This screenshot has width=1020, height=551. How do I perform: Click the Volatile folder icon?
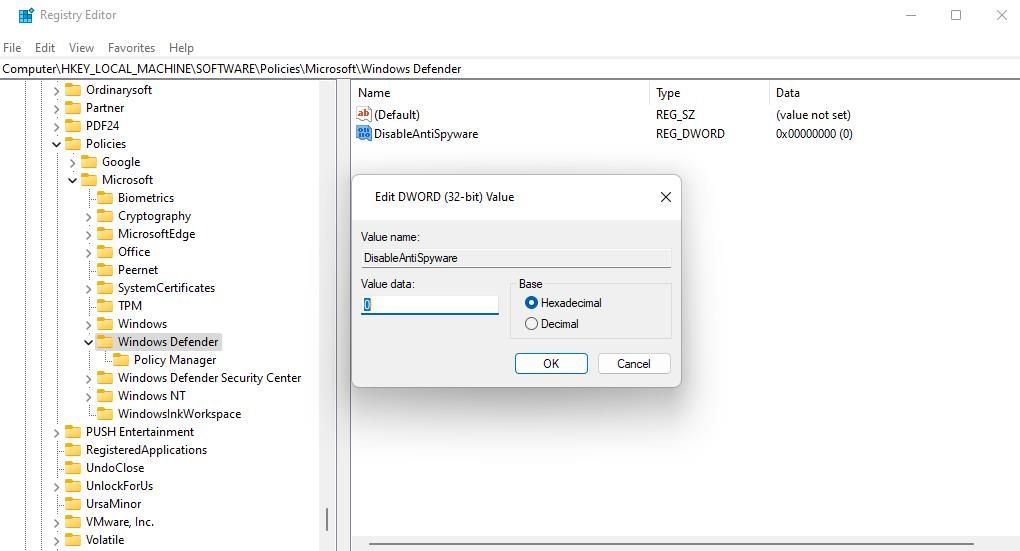coord(74,540)
